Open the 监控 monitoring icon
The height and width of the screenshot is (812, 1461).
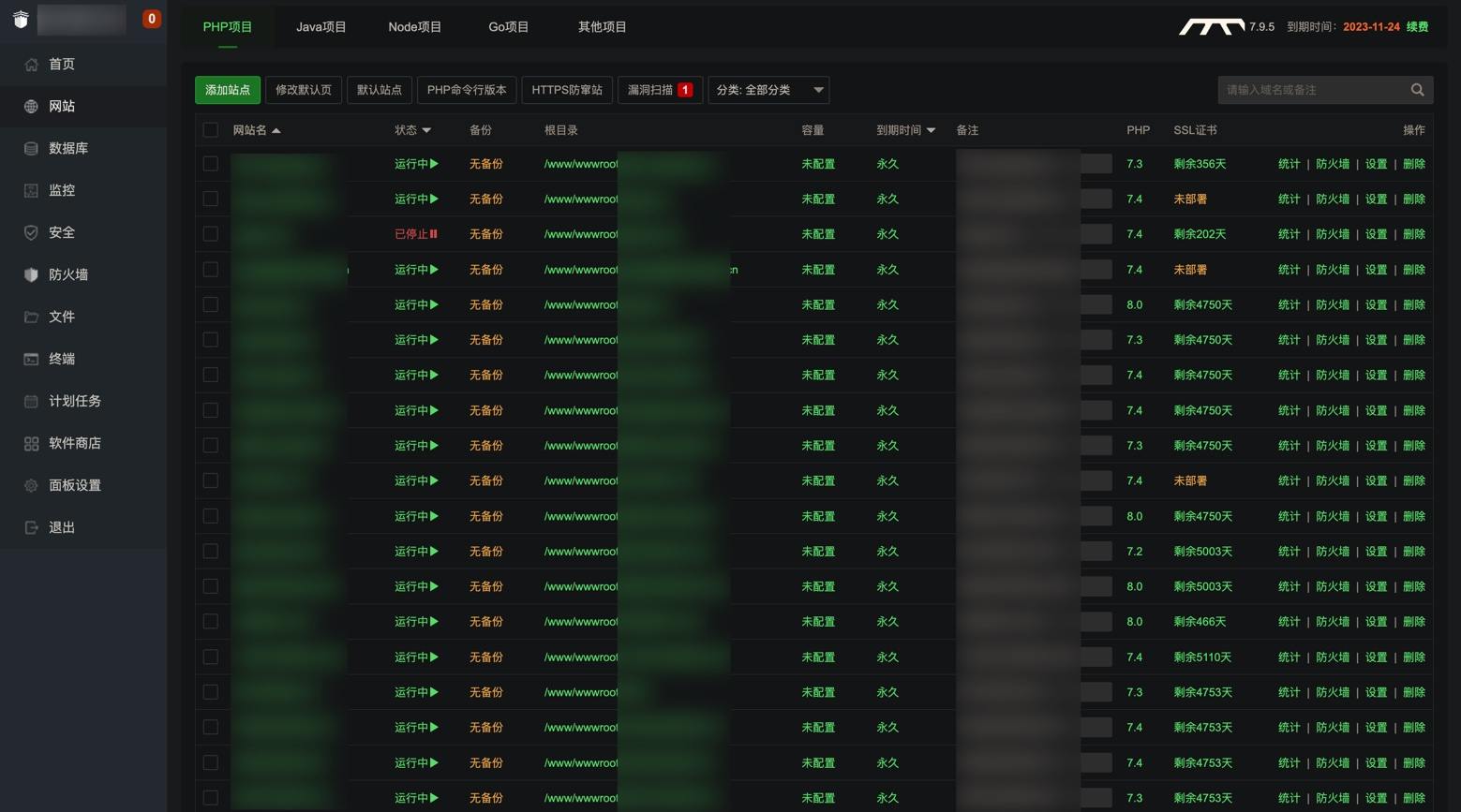31,191
